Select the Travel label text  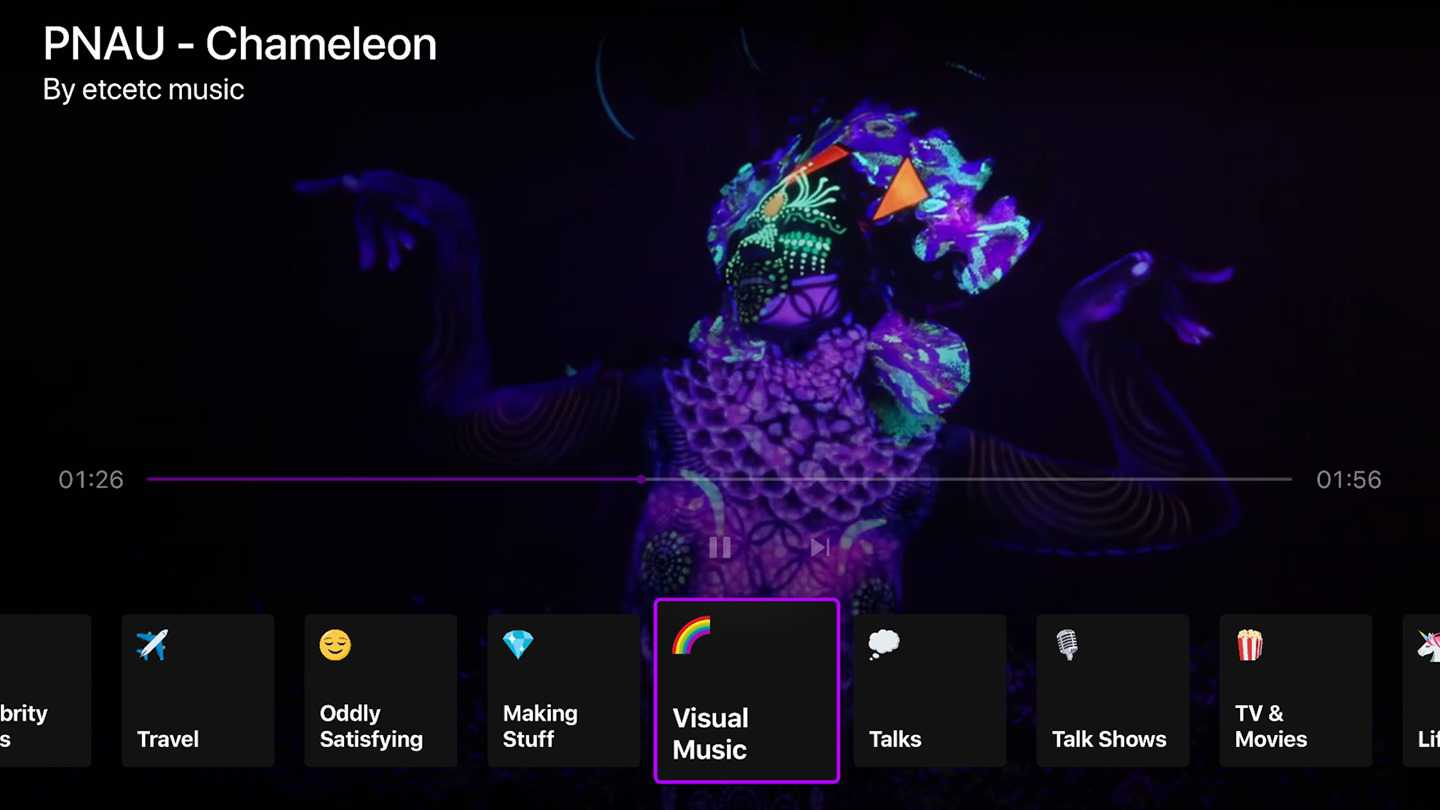click(168, 739)
